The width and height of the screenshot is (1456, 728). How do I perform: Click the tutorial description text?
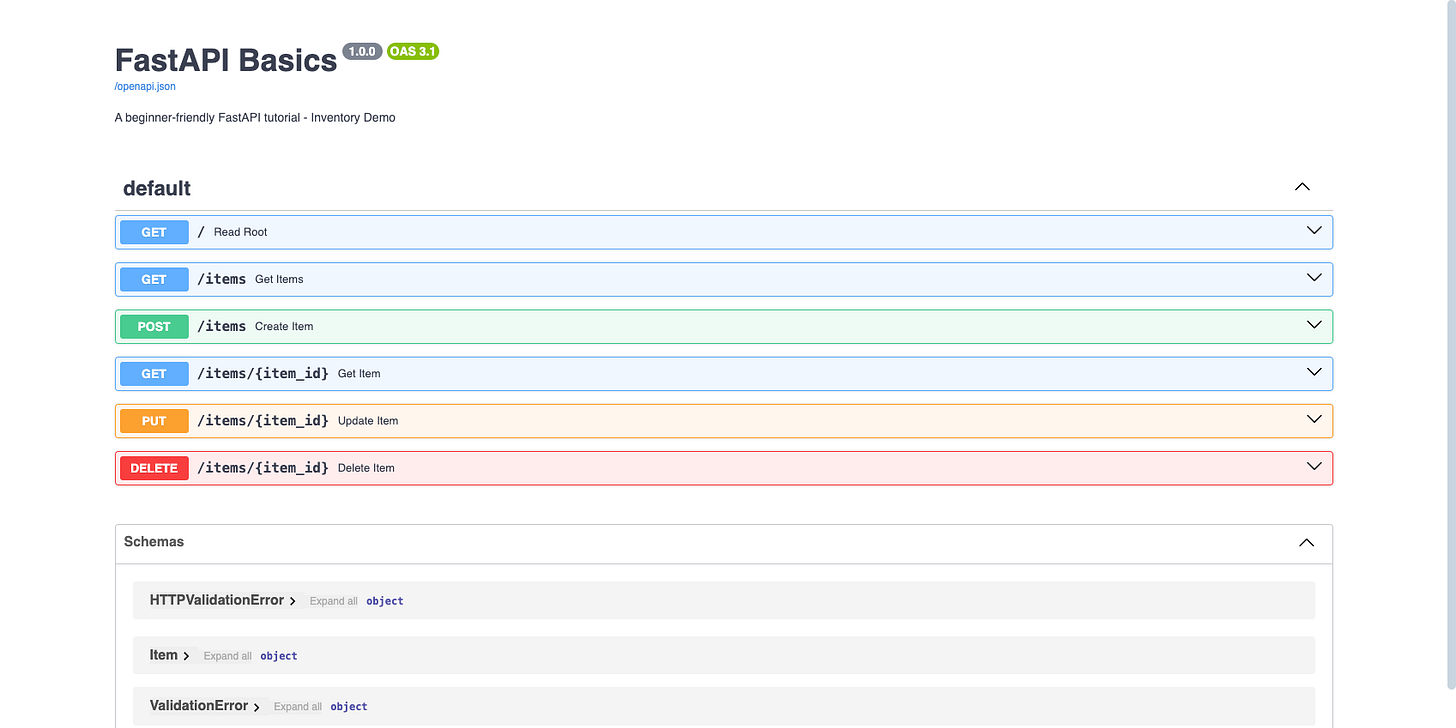point(255,117)
